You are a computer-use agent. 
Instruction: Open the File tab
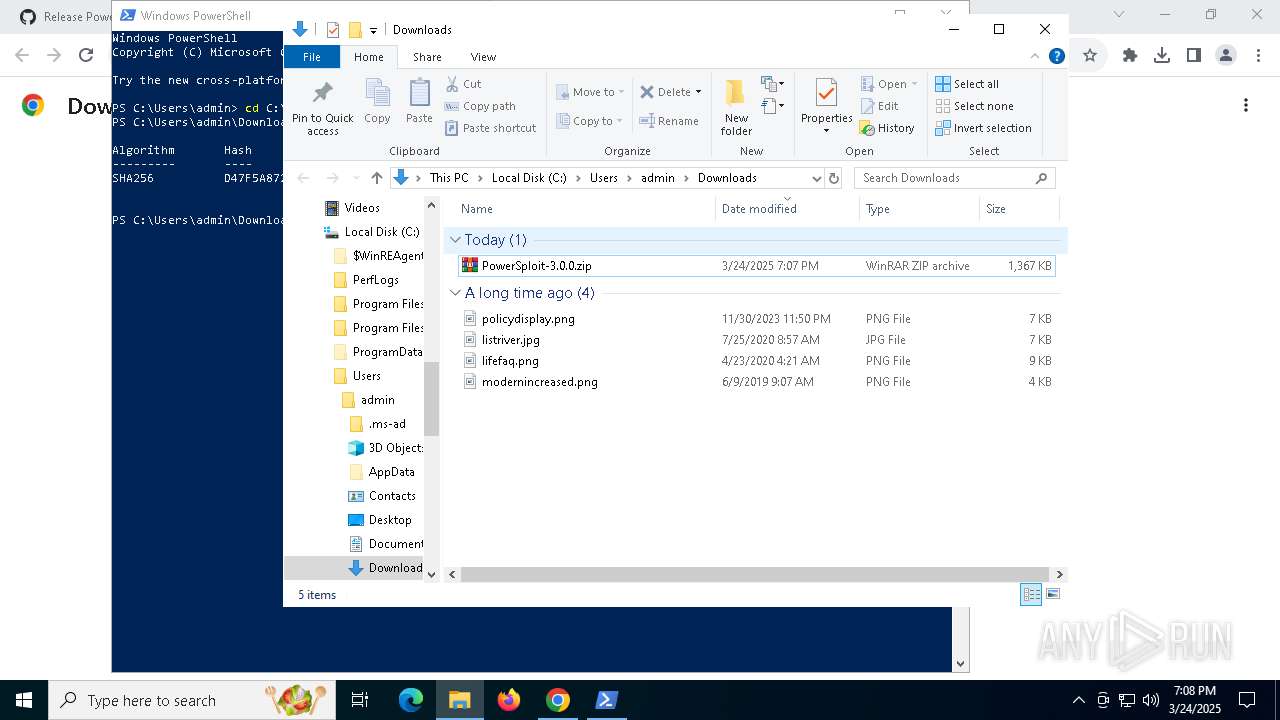tap(312, 57)
